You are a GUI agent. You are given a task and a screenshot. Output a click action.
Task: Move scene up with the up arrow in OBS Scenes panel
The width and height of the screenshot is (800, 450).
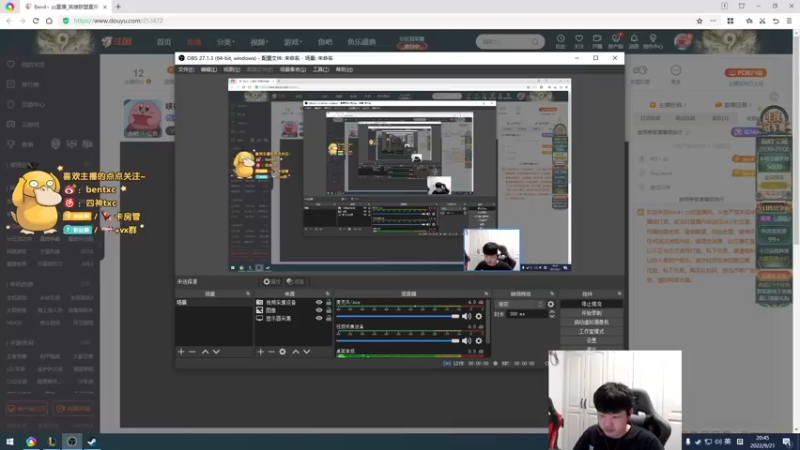(x=205, y=352)
